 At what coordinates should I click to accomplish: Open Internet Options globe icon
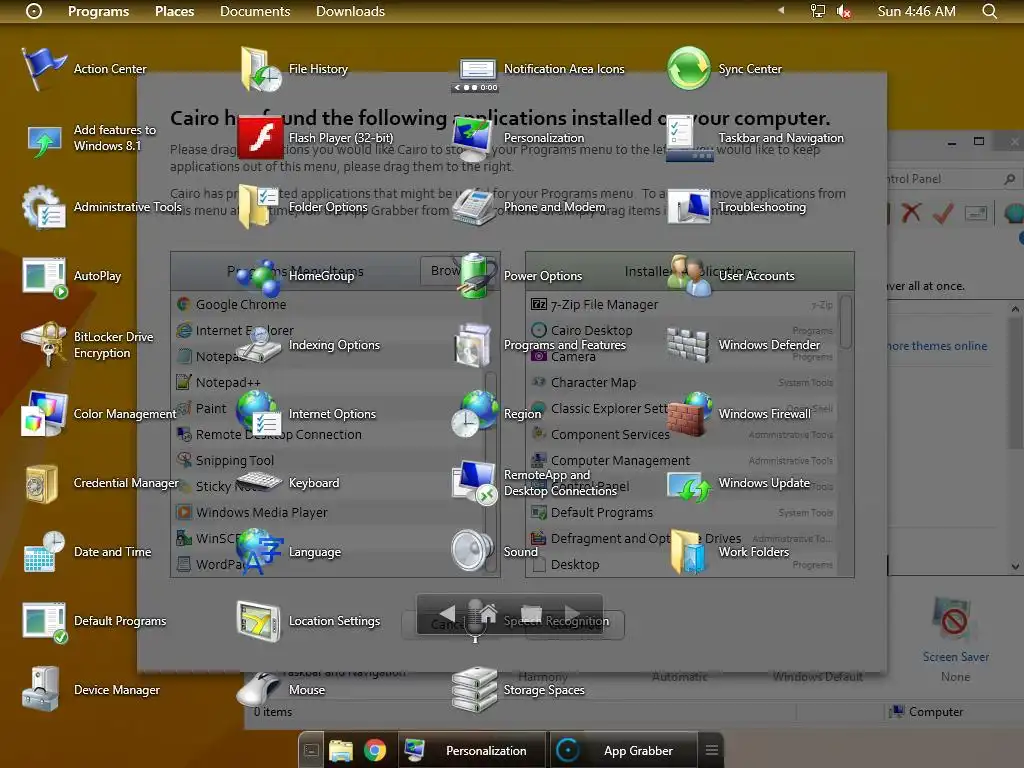(x=259, y=413)
